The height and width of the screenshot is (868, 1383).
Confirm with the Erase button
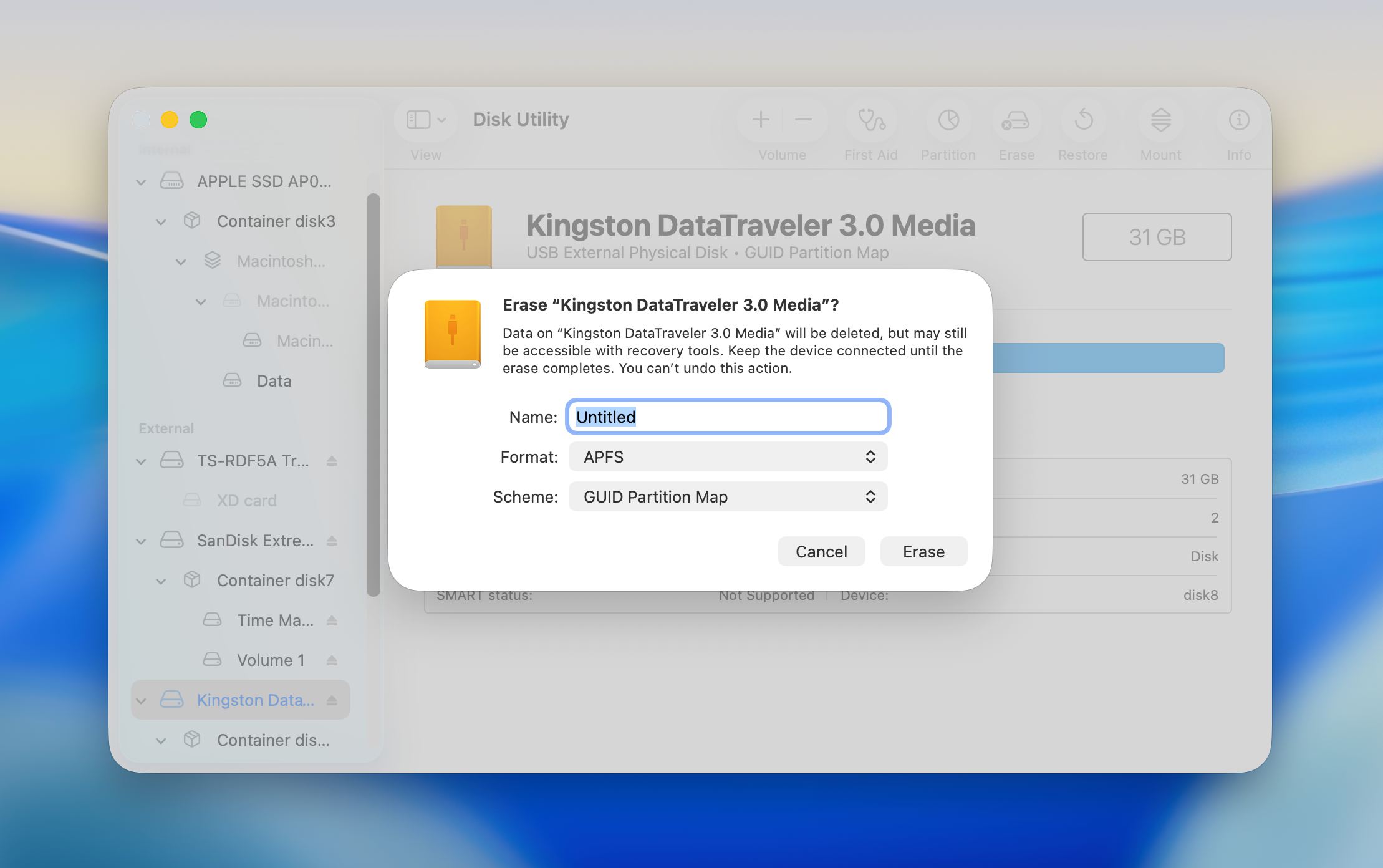(923, 552)
